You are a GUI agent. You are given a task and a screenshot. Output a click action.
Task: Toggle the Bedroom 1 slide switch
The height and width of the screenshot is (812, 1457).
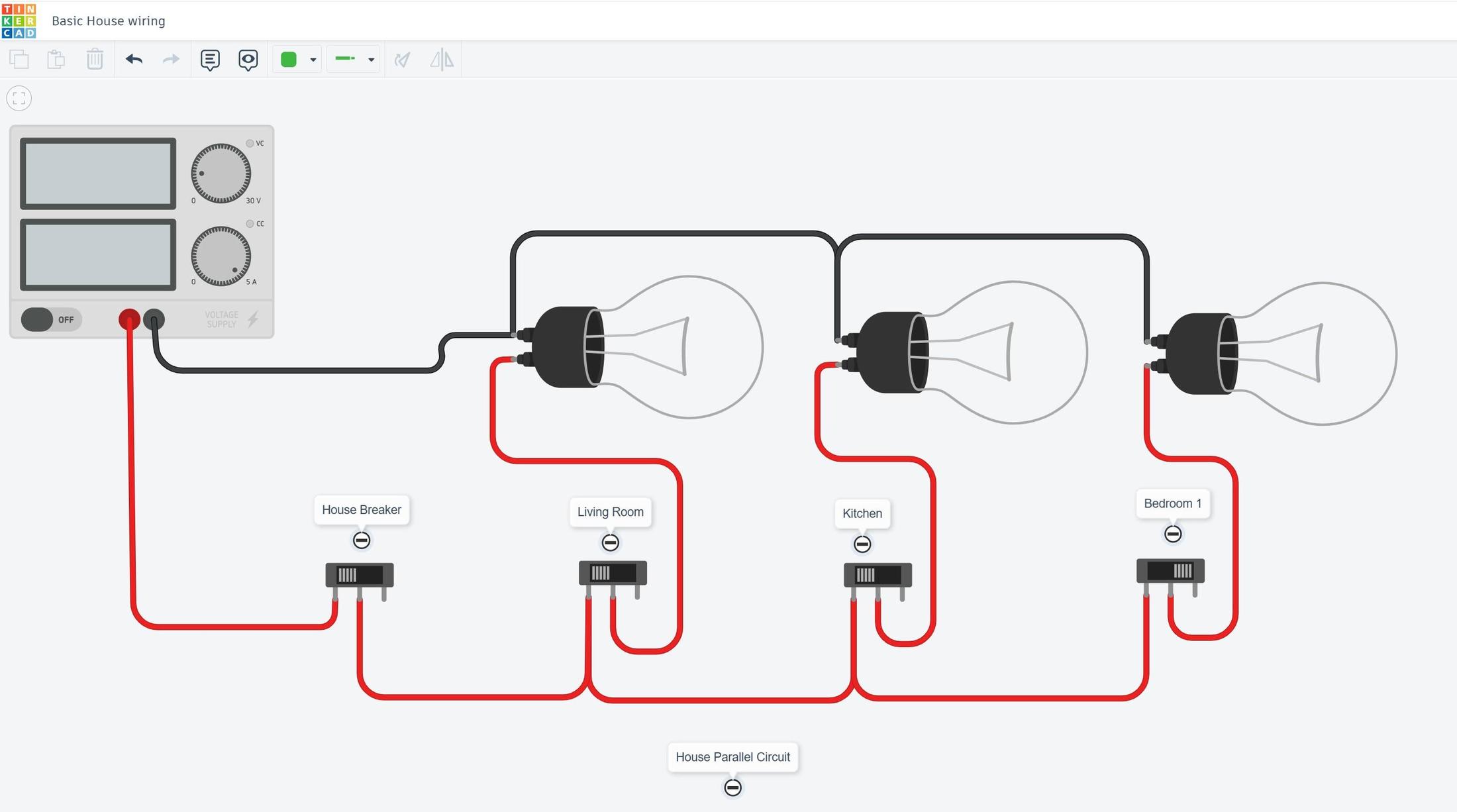[1170, 571]
